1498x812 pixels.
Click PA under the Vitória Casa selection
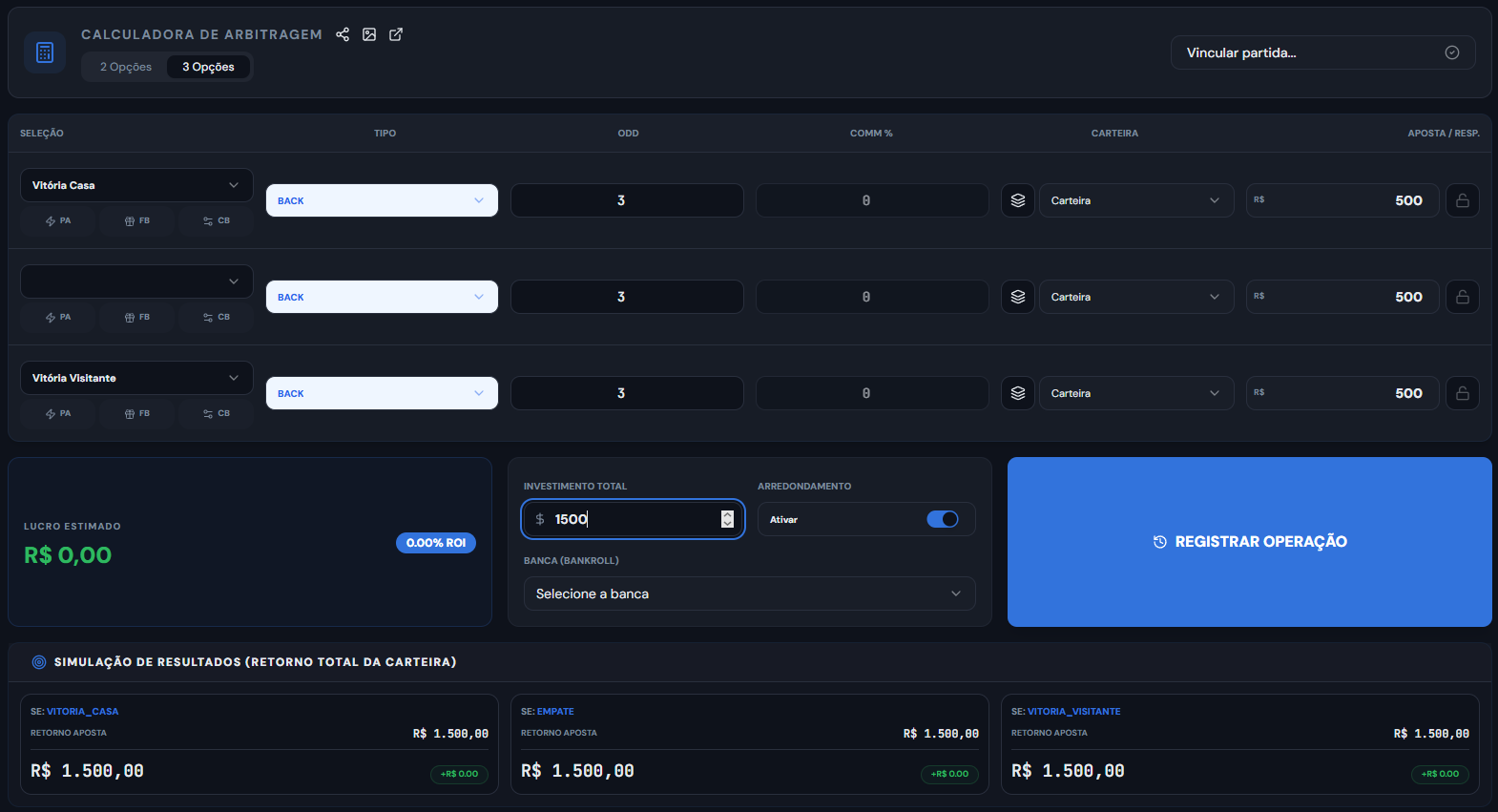click(x=58, y=220)
